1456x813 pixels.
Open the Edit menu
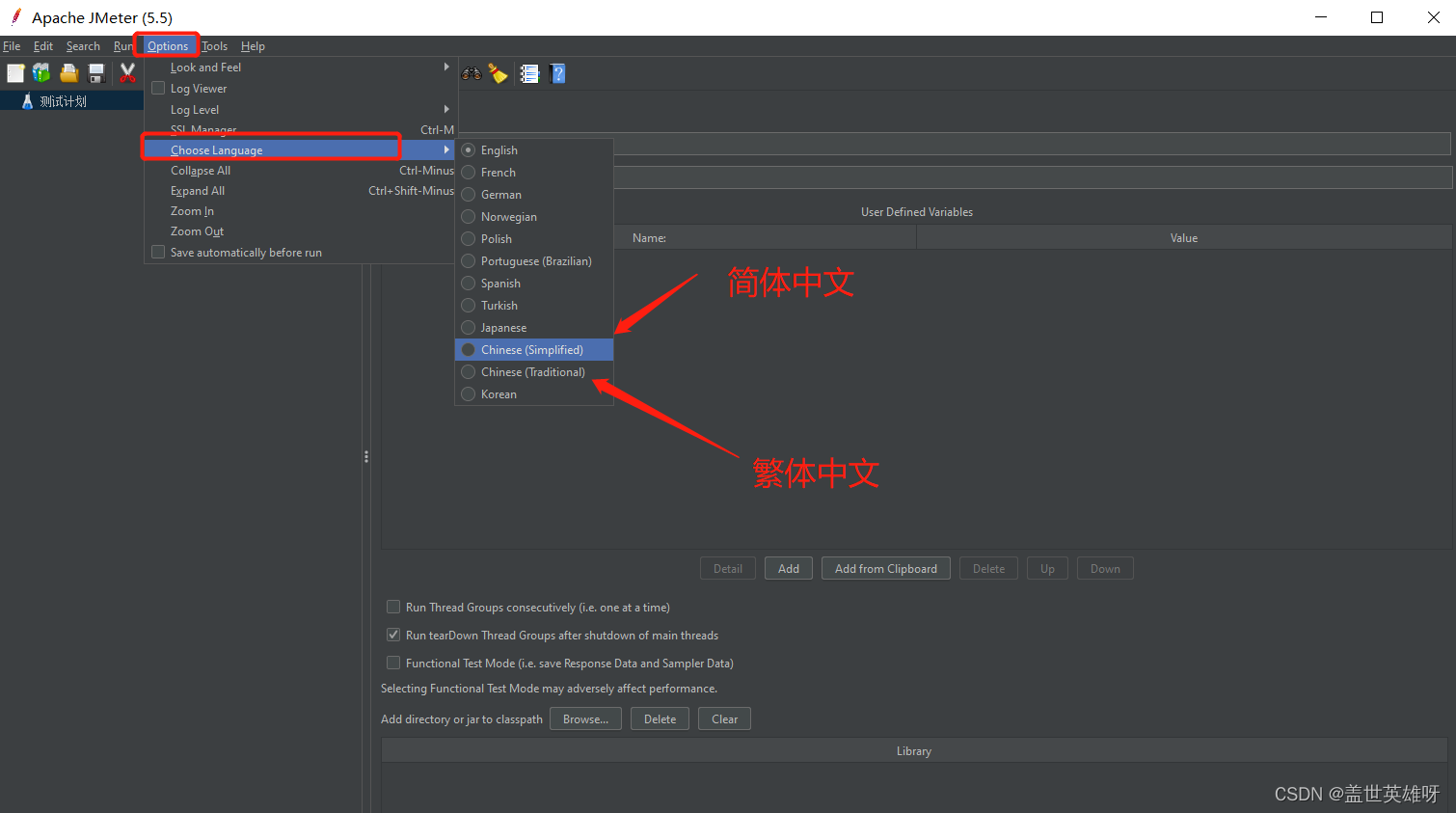[43, 45]
